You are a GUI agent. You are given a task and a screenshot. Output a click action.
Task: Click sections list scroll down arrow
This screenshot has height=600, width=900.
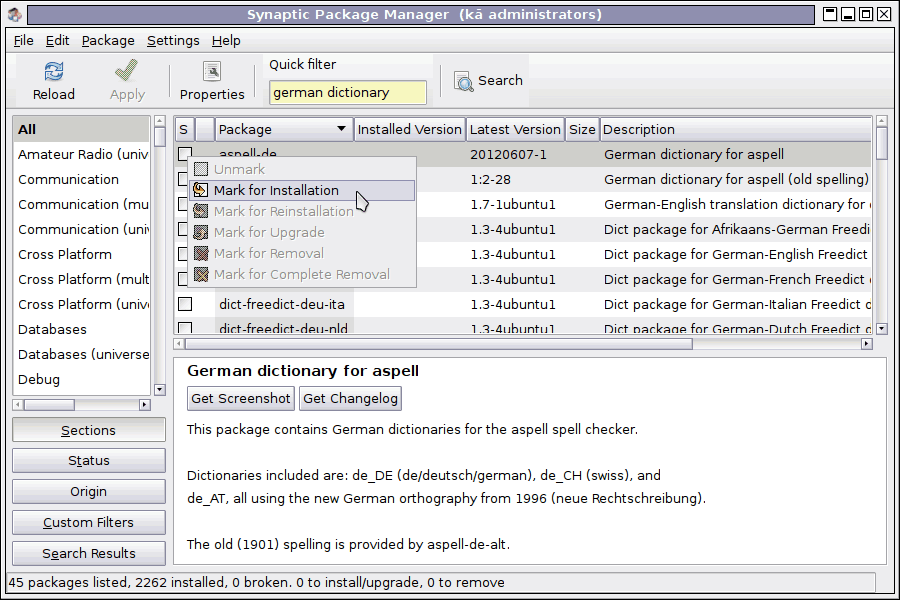click(160, 389)
